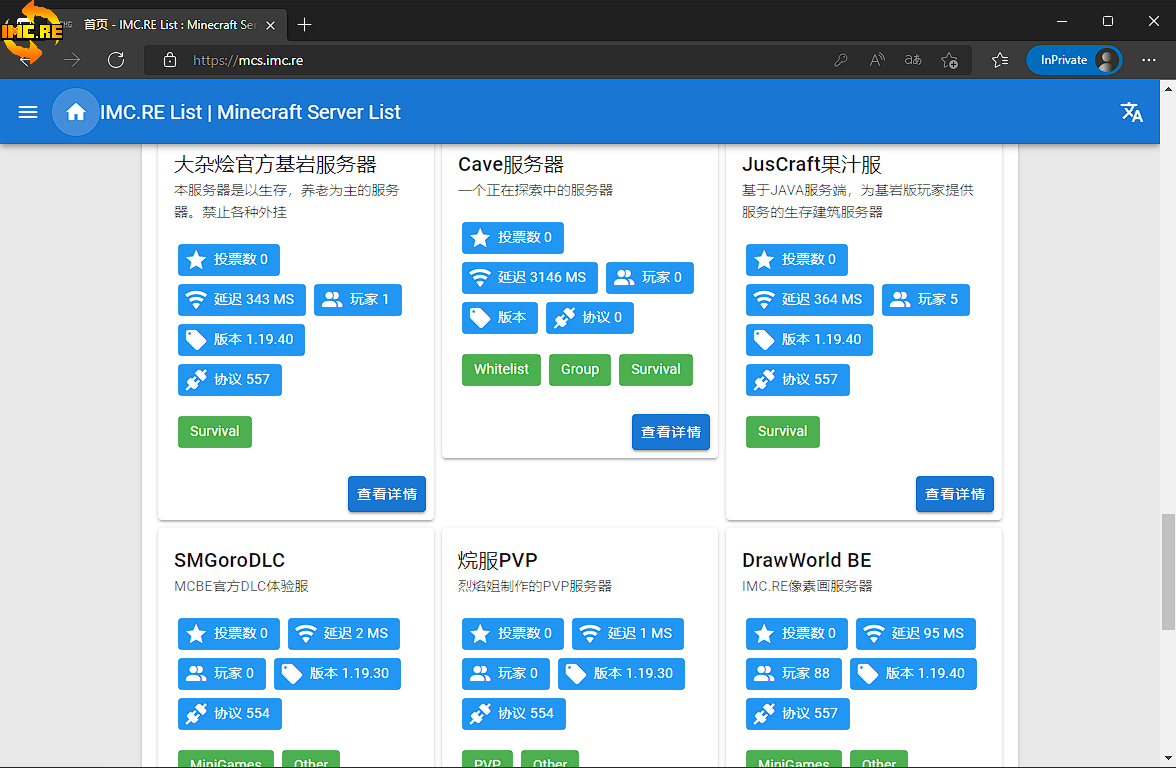Click the 玩家 88 chip on DrawWorld BE

(794, 673)
